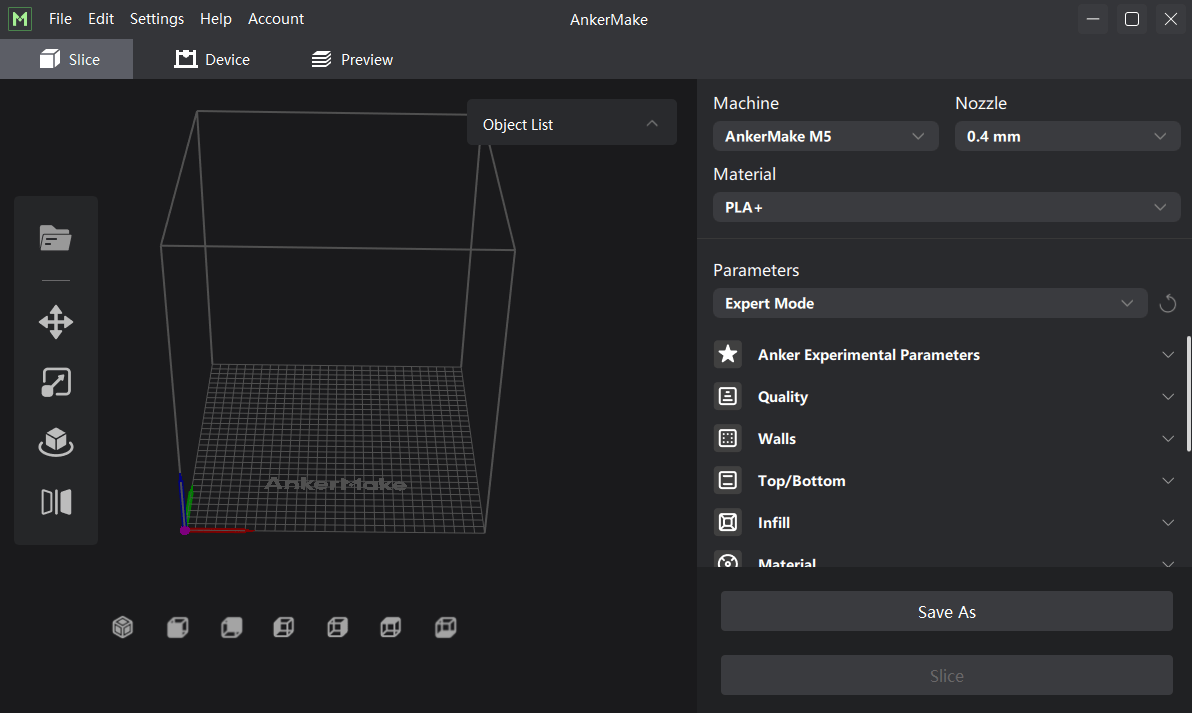Minimize the AnkerMake window
This screenshot has height=713, width=1192.
click(x=1093, y=19)
